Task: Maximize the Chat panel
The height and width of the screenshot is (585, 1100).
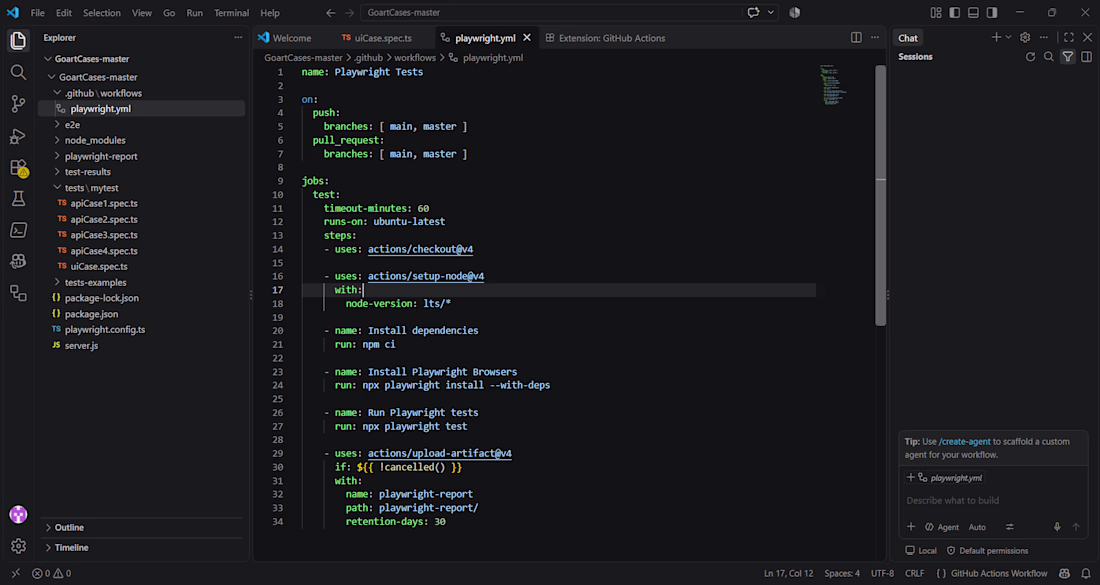Action: click(1068, 38)
